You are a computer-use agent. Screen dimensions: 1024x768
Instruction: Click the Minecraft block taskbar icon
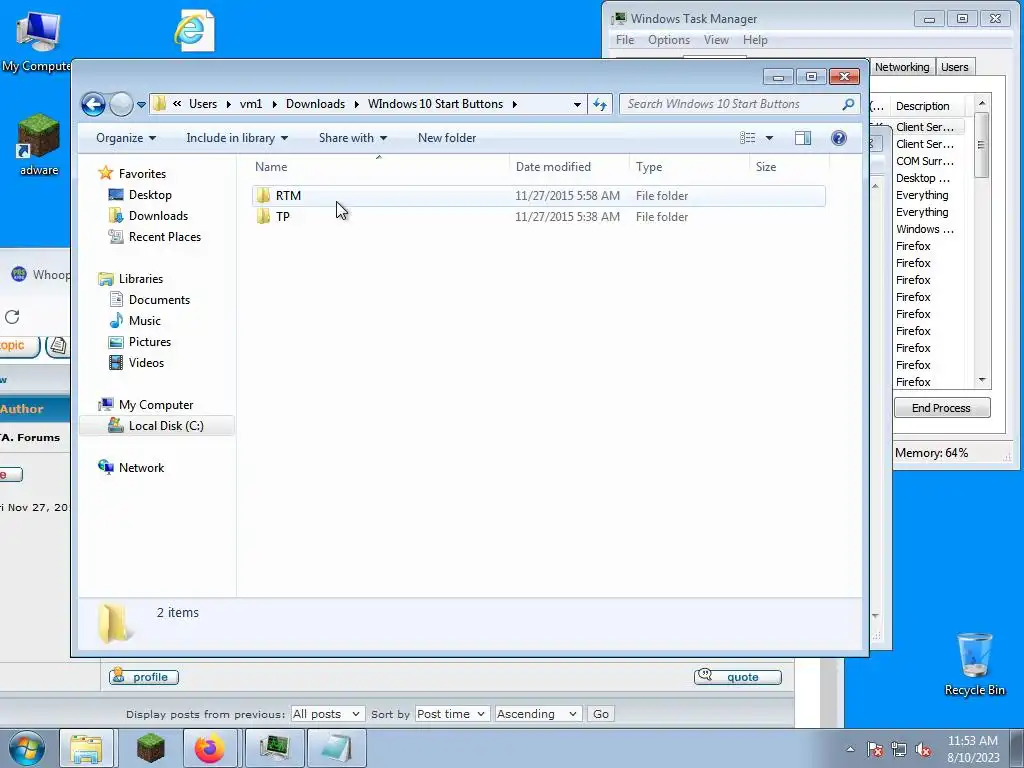point(150,748)
